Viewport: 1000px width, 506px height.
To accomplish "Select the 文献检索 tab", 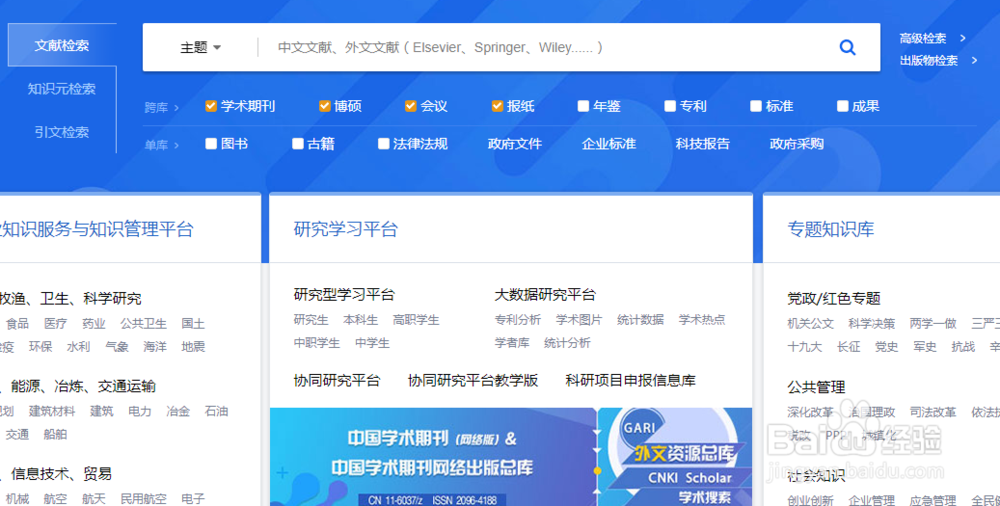I will pos(62,45).
